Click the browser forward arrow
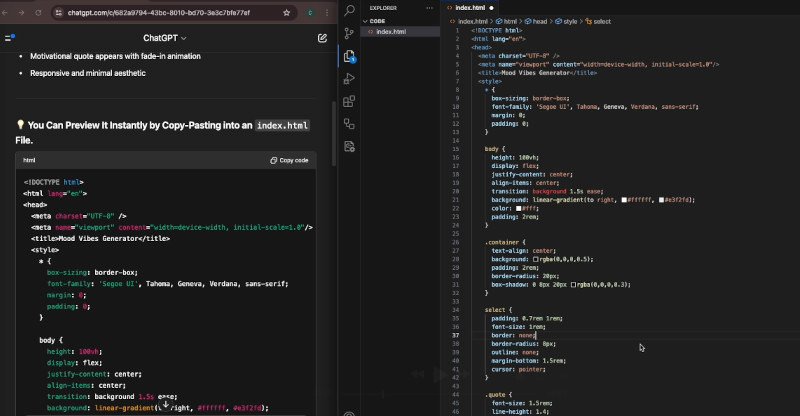The width and height of the screenshot is (800, 416). click(21, 13)
